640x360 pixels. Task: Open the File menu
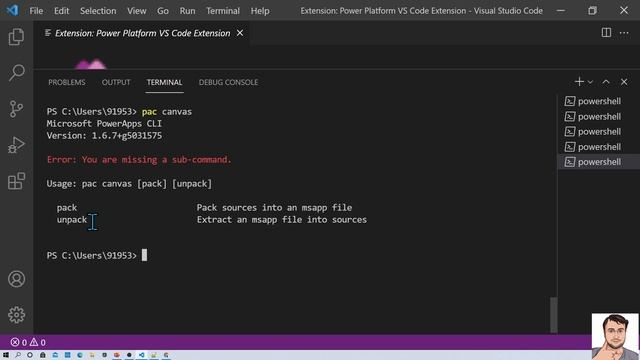[36, 11]
